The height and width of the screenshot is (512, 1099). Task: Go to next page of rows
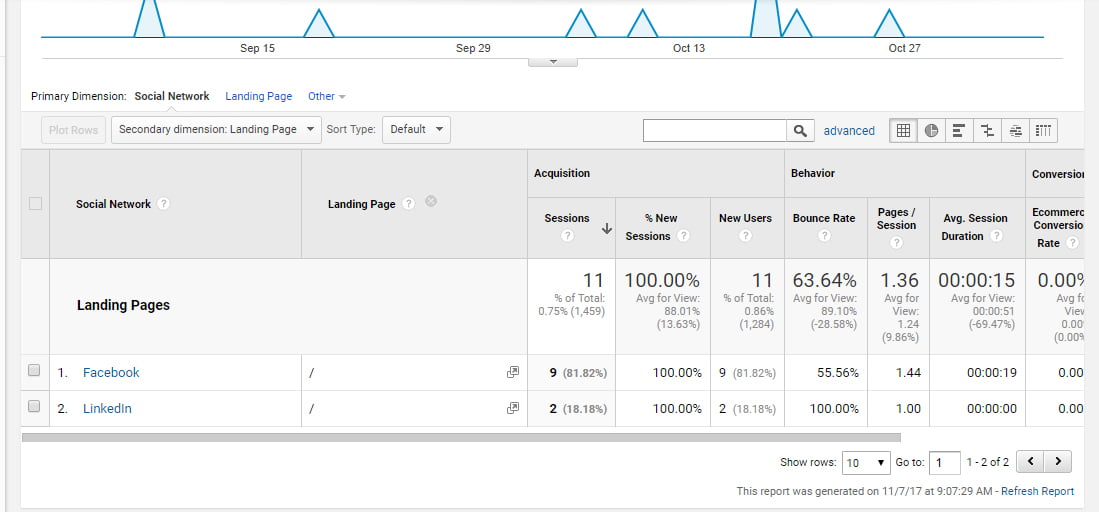point(1058,462)
